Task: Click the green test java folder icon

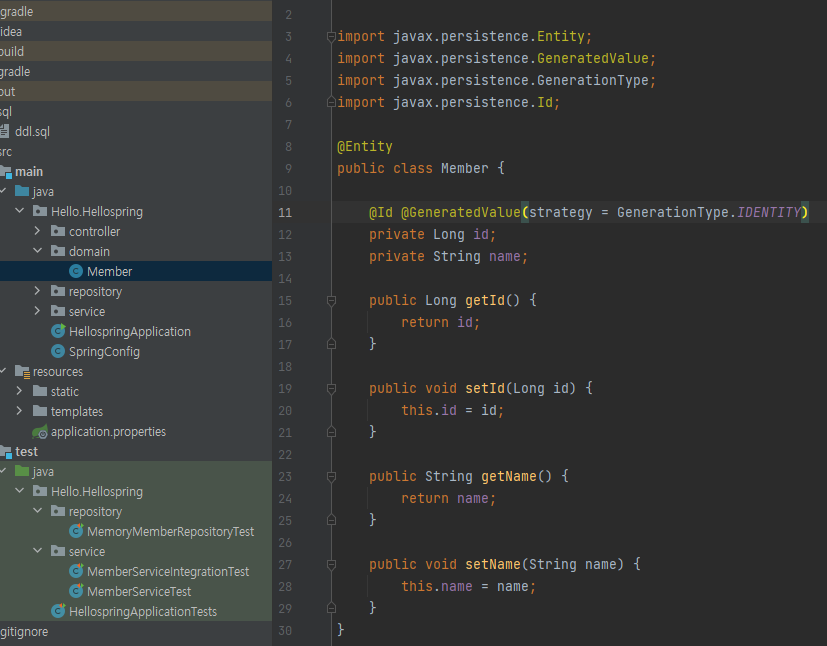Action: coord(22,471)
